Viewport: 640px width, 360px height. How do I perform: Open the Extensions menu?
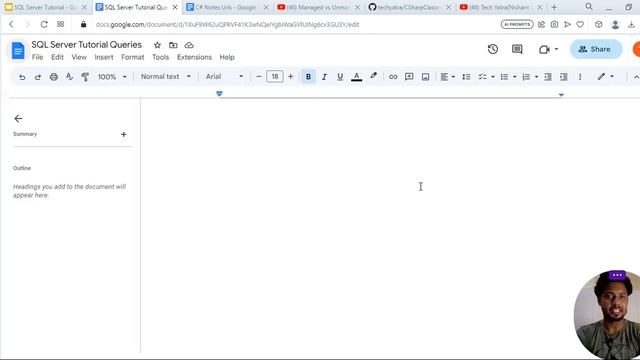(x=194, y=57)
